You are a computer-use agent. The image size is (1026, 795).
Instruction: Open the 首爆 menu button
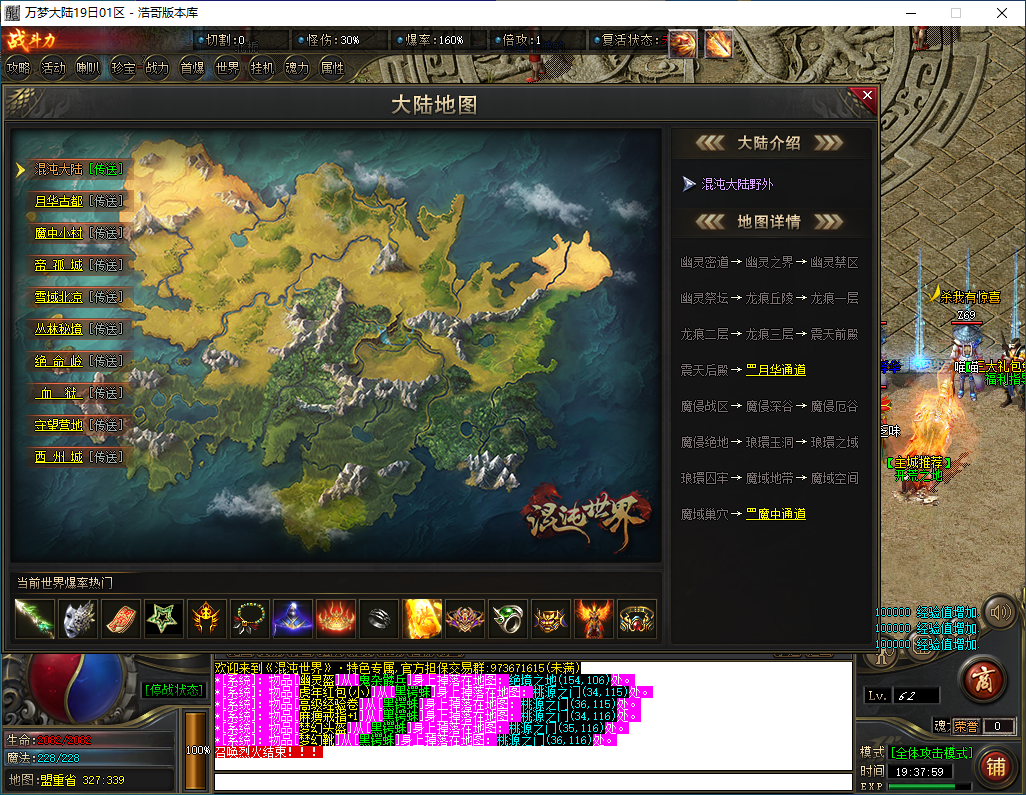[x=192, y=67]
